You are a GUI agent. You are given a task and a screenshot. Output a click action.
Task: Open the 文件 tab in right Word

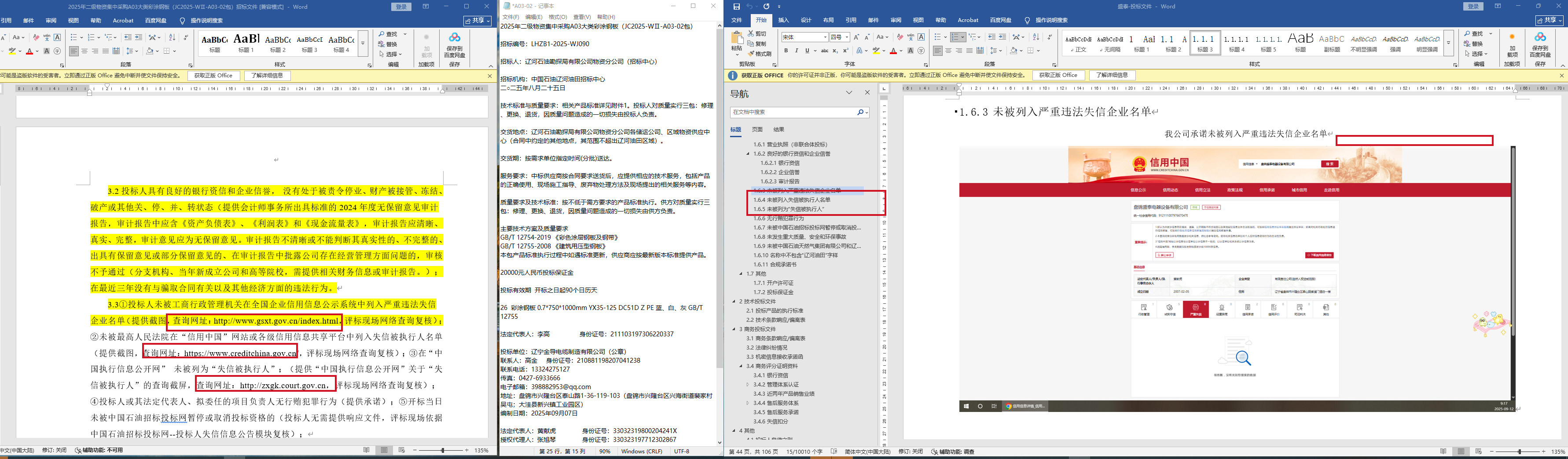[x=737, y=20]
